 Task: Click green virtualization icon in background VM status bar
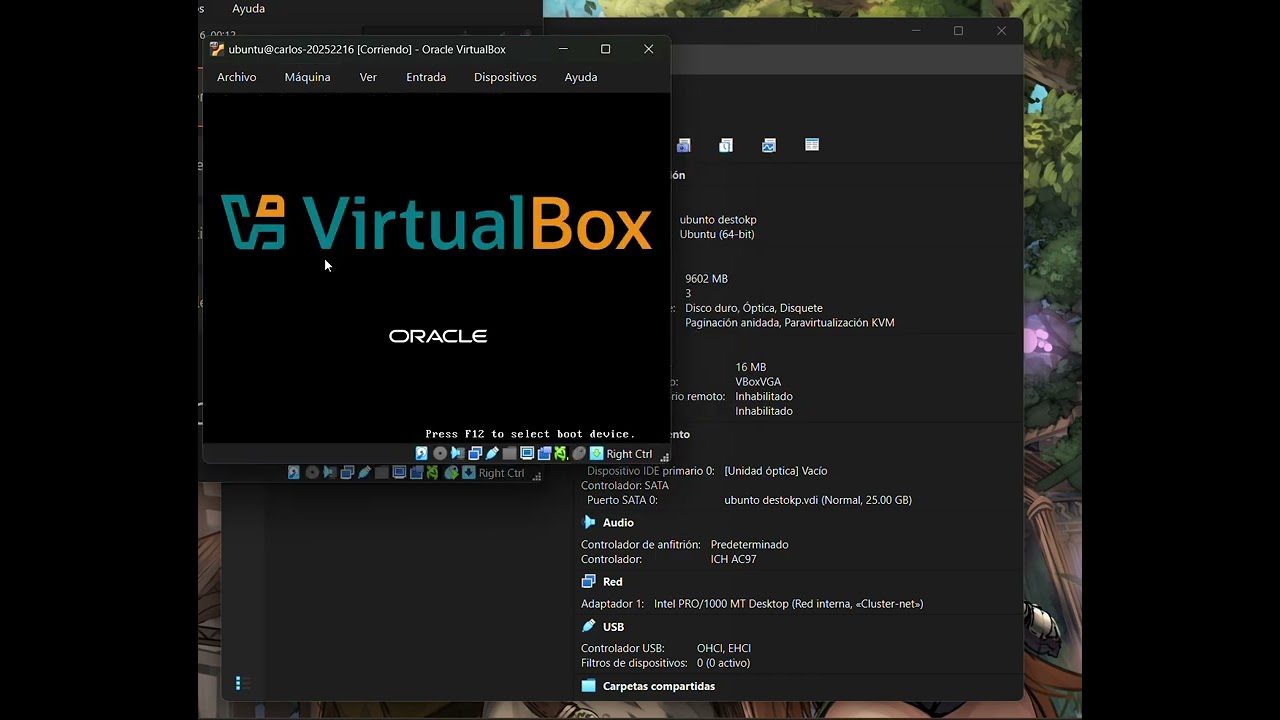[x=433, y=473]
